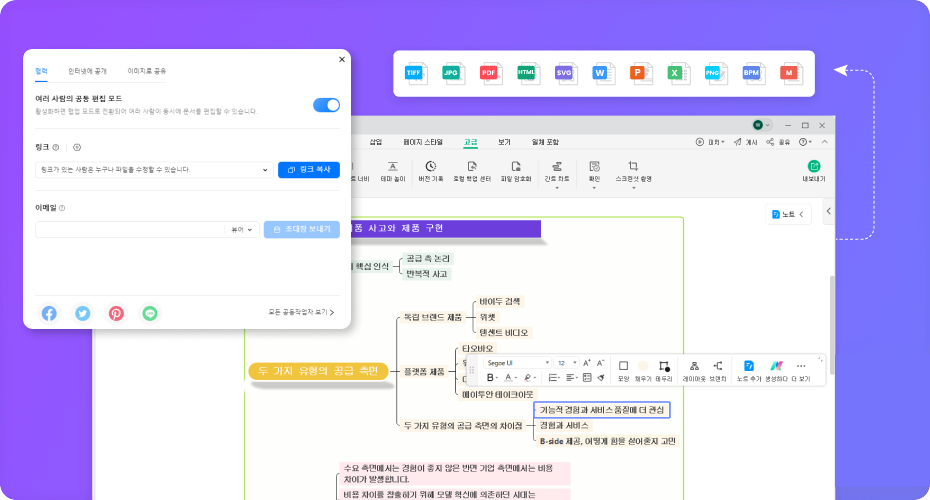Image resolution: width=930 pixels, height=500 pixels.
Task: Click the 파일 암호화 file encryption icon
Action: click(516, 171)
